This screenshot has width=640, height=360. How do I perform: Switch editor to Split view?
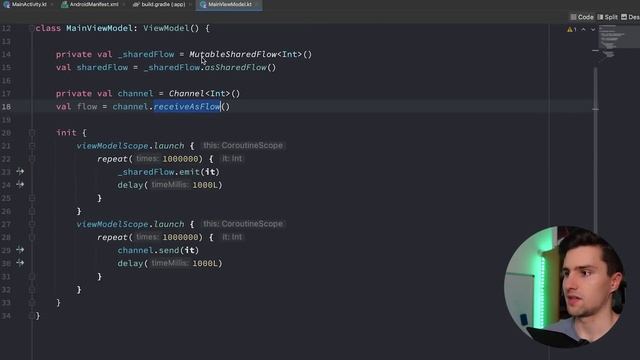[x=607, y=17]
